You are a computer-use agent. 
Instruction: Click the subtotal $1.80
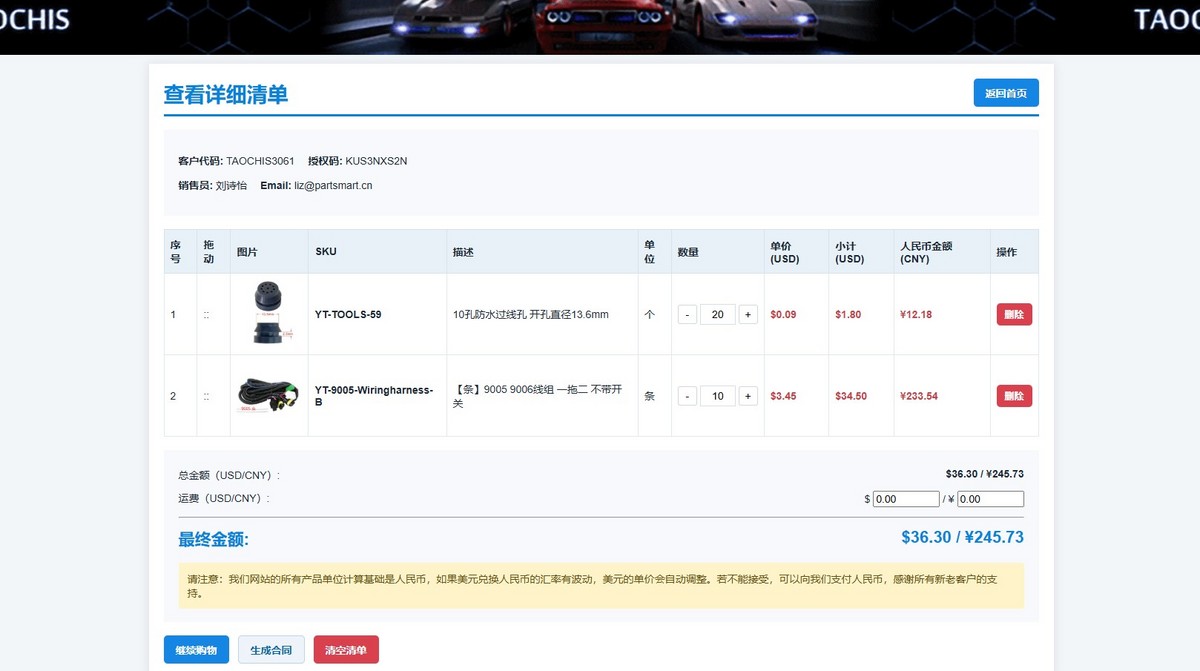[848, 314]
